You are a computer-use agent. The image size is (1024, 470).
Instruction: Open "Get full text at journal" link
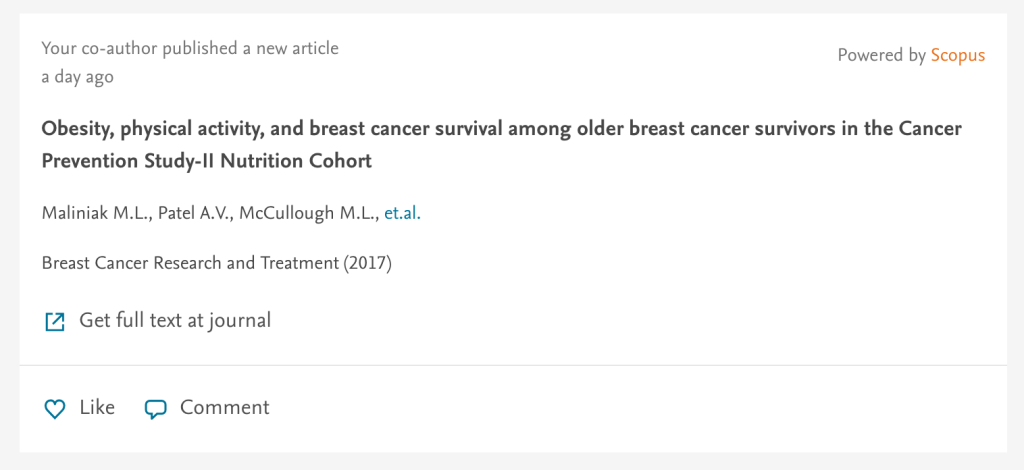click(175, 320)
